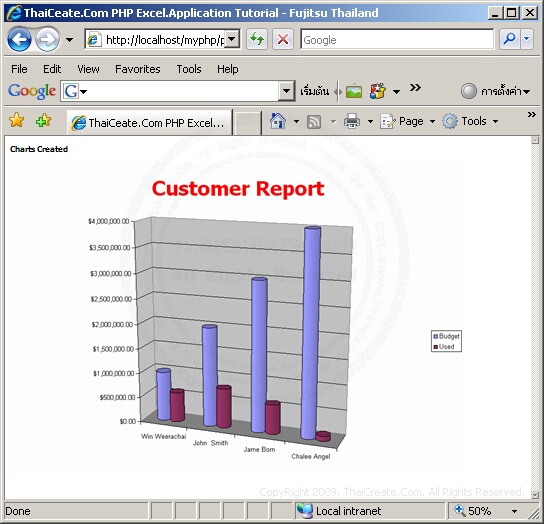Expand Google toolbar search history dropdown
This screenshot has width=544, height=524.
pos(286,91)
